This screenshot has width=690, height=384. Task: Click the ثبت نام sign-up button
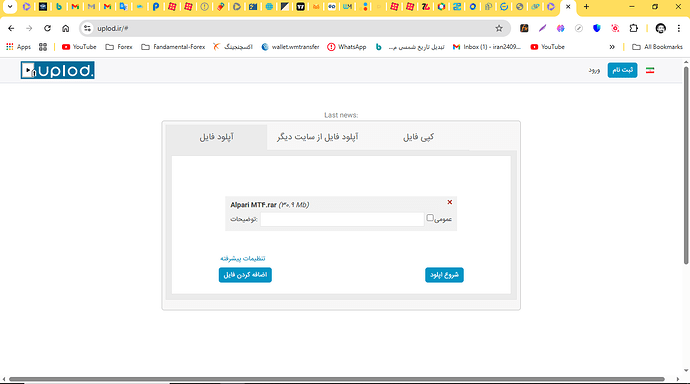pyautogui.click(x=622, y=70)
